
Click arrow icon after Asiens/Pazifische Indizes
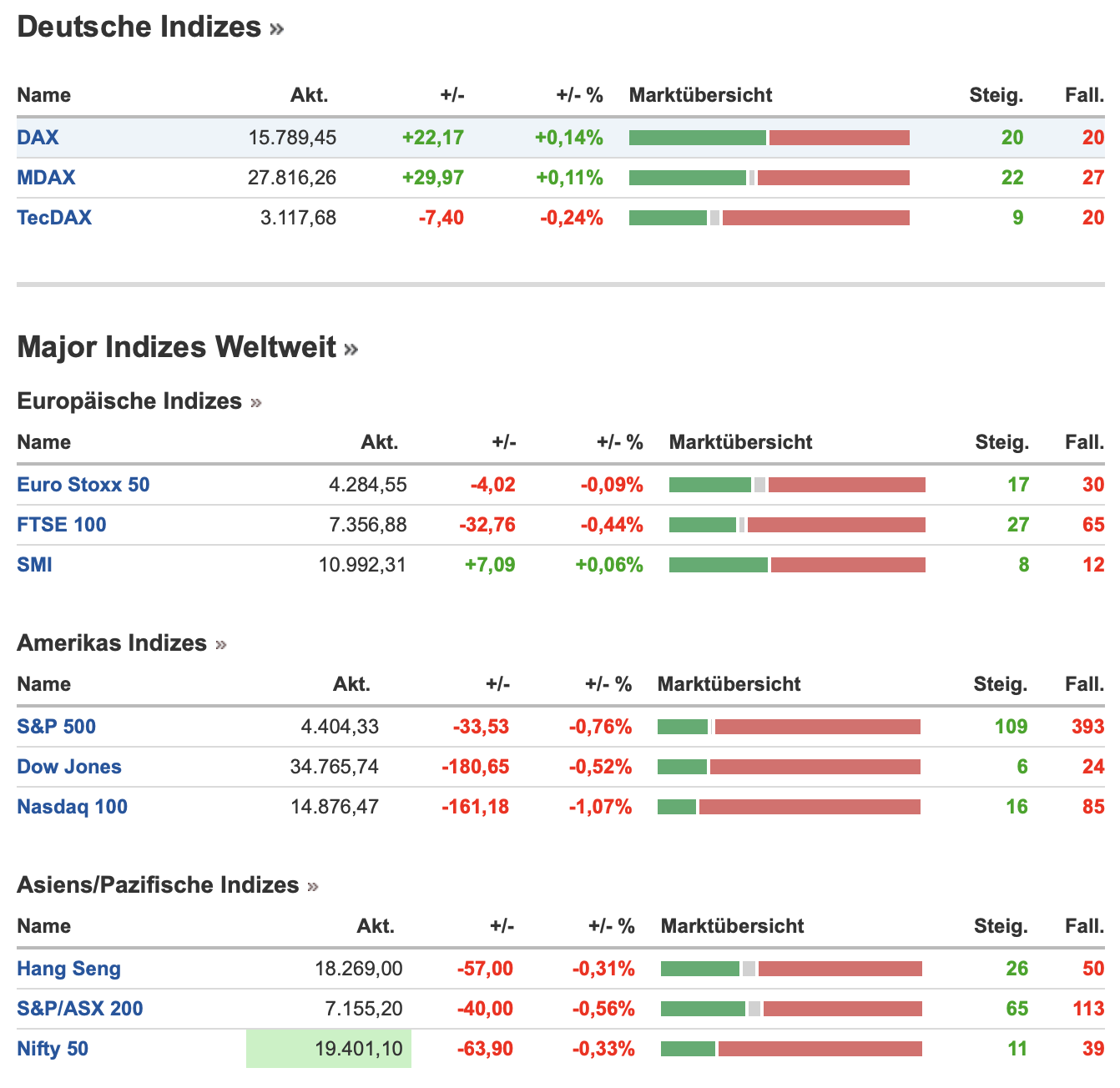point(313,887)
